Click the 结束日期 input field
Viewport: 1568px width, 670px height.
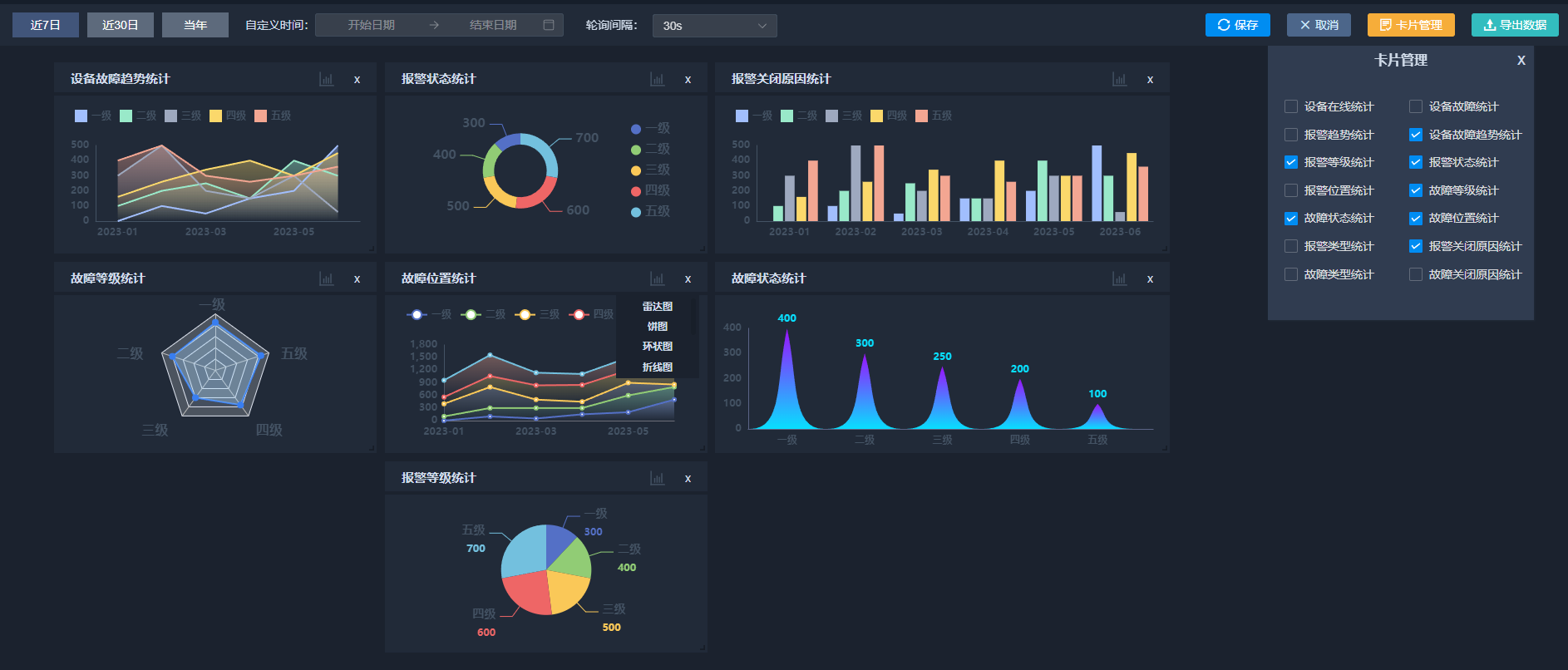click(x=493, y=25)
